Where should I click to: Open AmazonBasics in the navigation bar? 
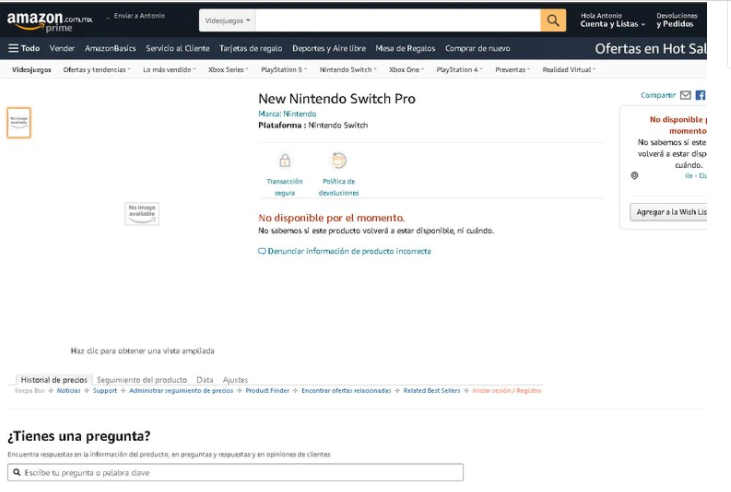[110, 48]
